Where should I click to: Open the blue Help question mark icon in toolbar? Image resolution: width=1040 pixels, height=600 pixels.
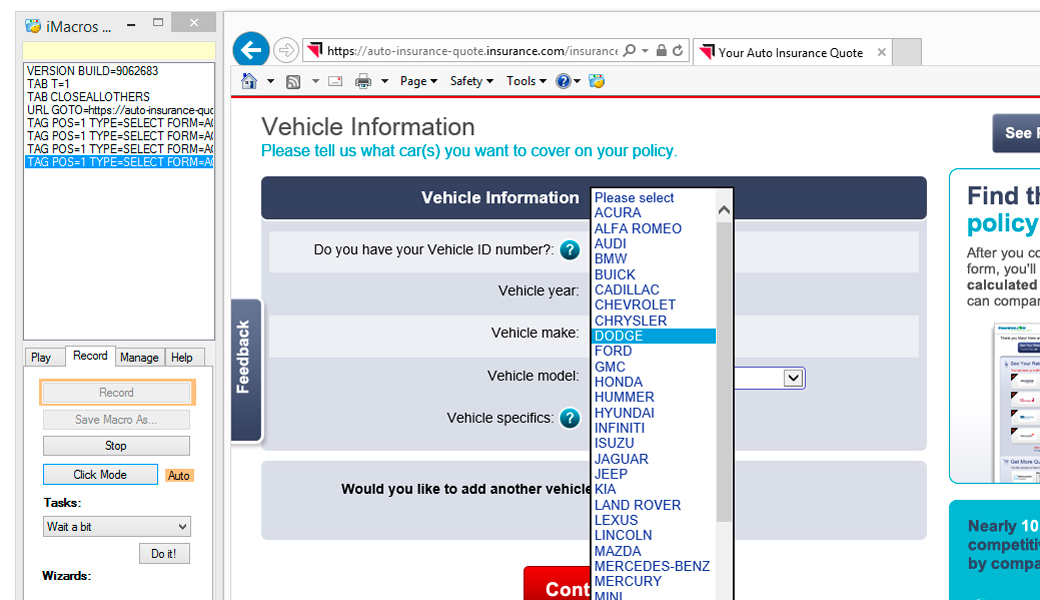564,81
